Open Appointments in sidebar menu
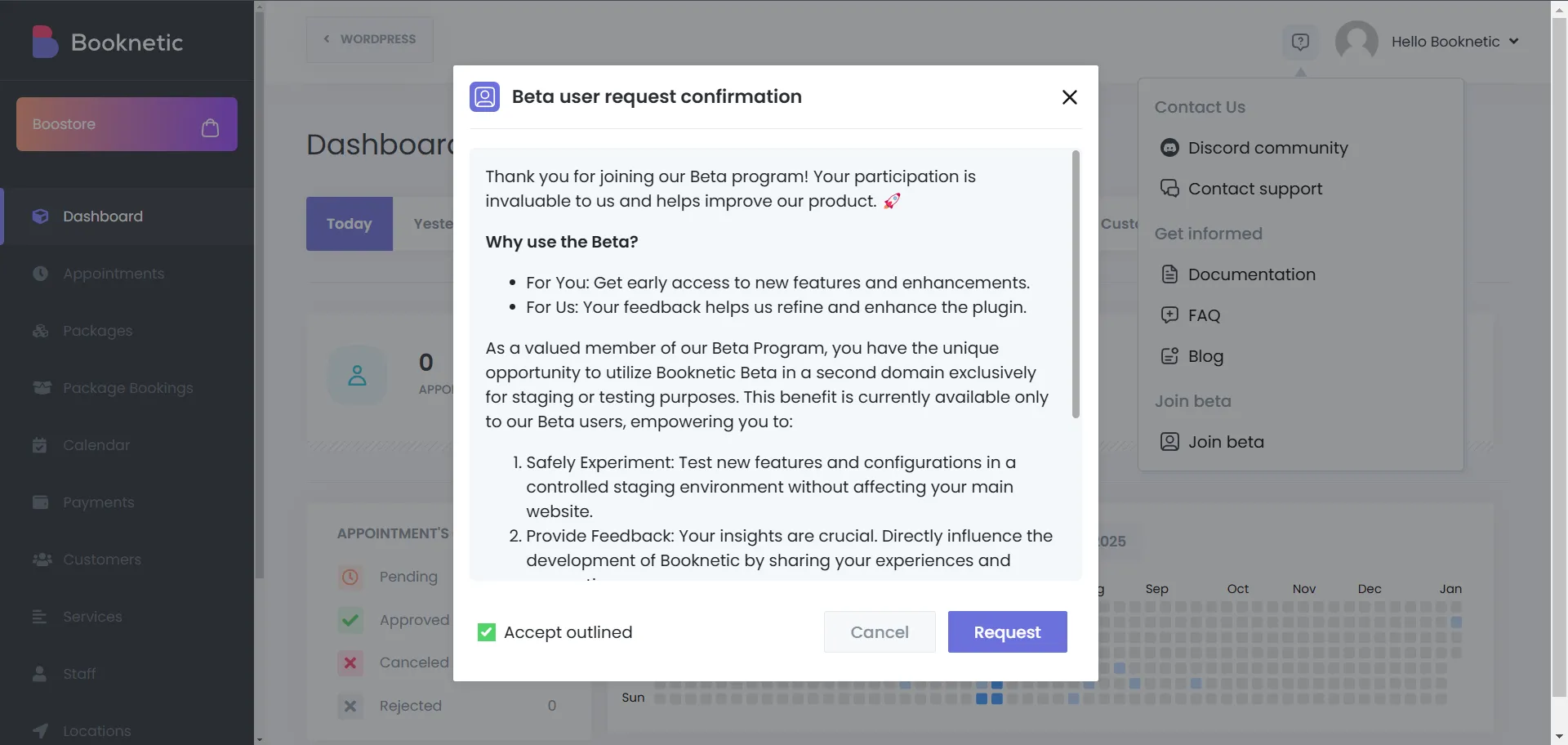The image size is (1568, 745). [x=128, y=274]
